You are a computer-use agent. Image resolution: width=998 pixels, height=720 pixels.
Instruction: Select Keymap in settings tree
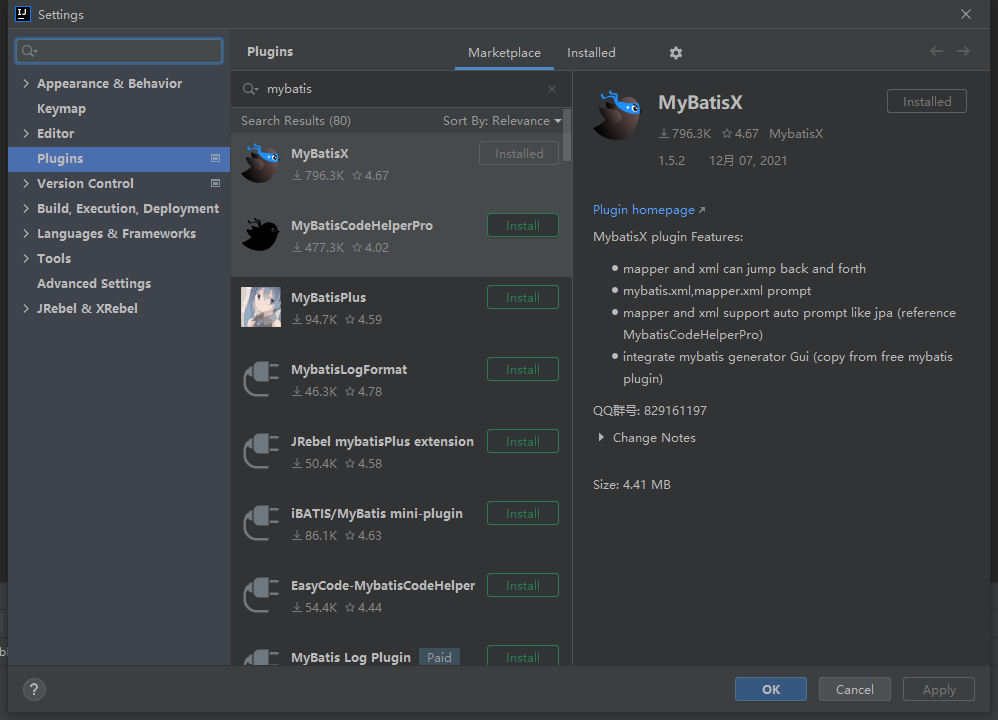pos(61,109)
